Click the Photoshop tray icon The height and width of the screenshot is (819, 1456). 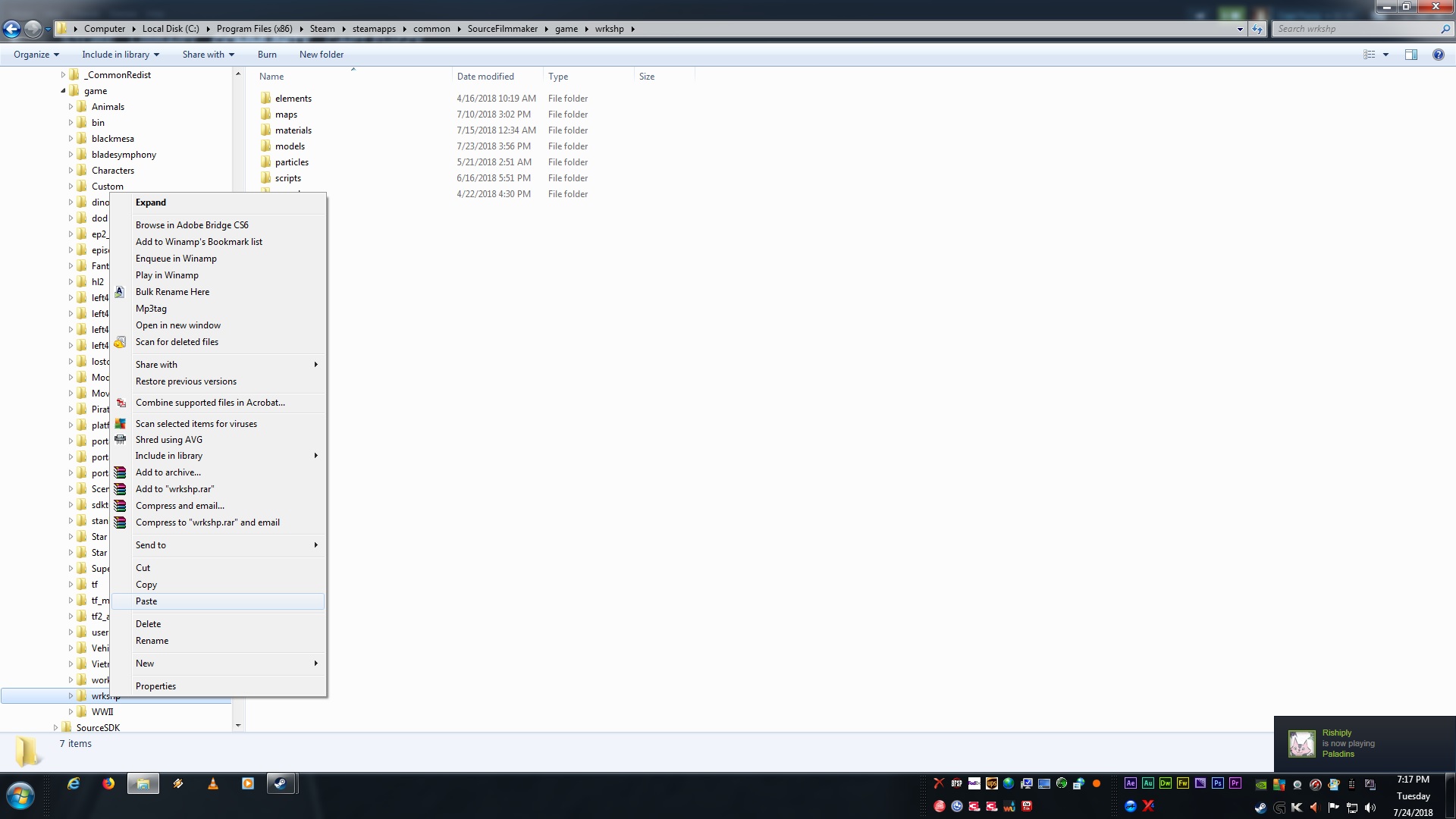tap(1217, 783)
